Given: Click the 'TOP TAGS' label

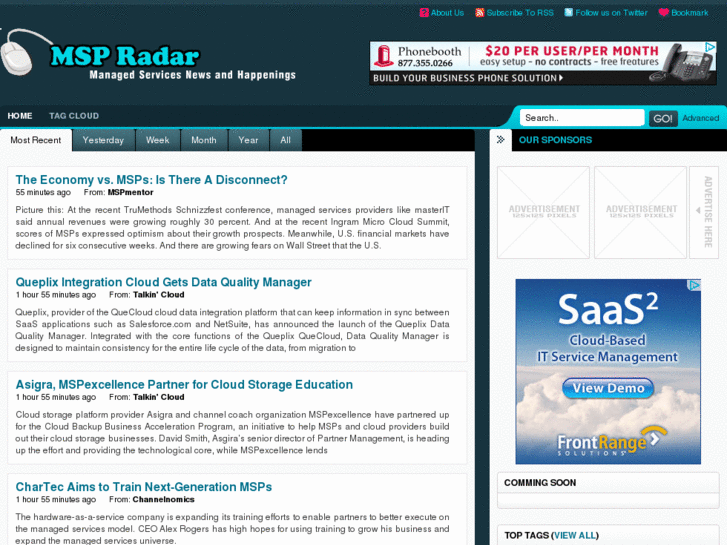Looking at the screenshot, I should point(527,536).
